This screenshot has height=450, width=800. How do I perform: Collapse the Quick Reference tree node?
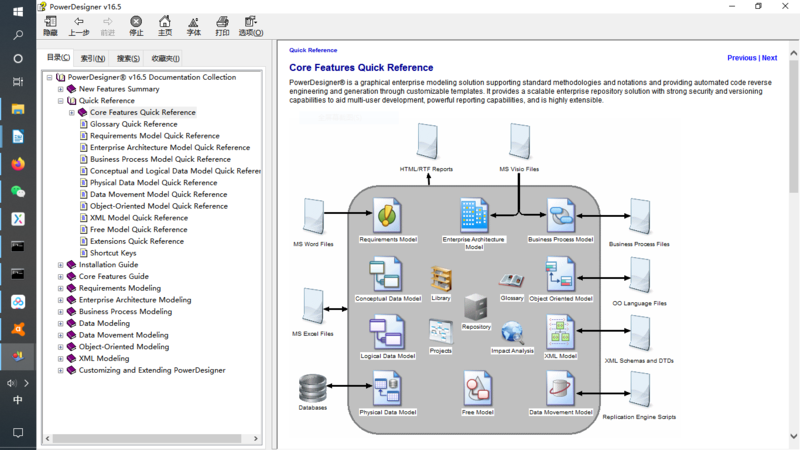point(60,101)
